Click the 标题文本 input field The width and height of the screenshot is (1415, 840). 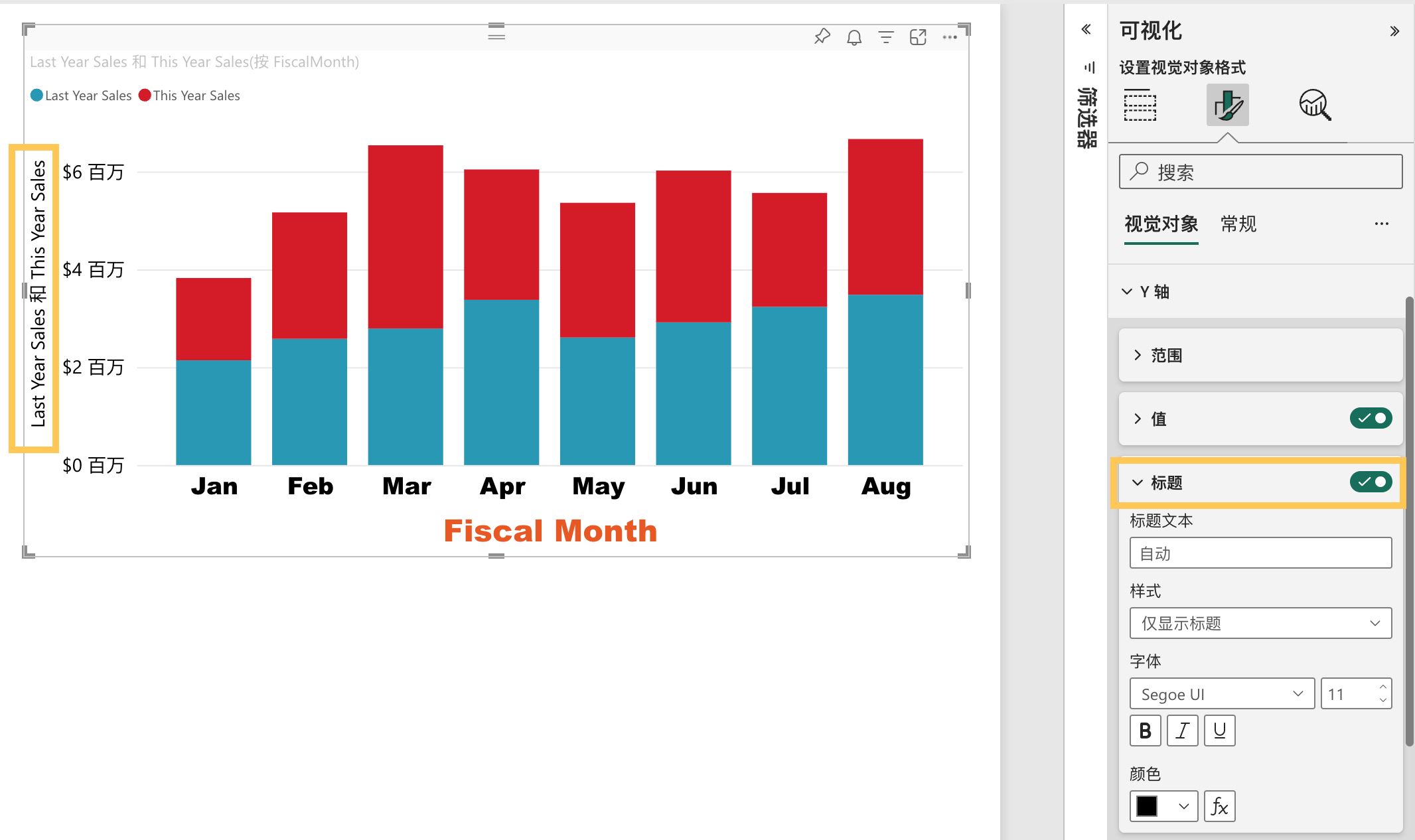pos(1260,553)
